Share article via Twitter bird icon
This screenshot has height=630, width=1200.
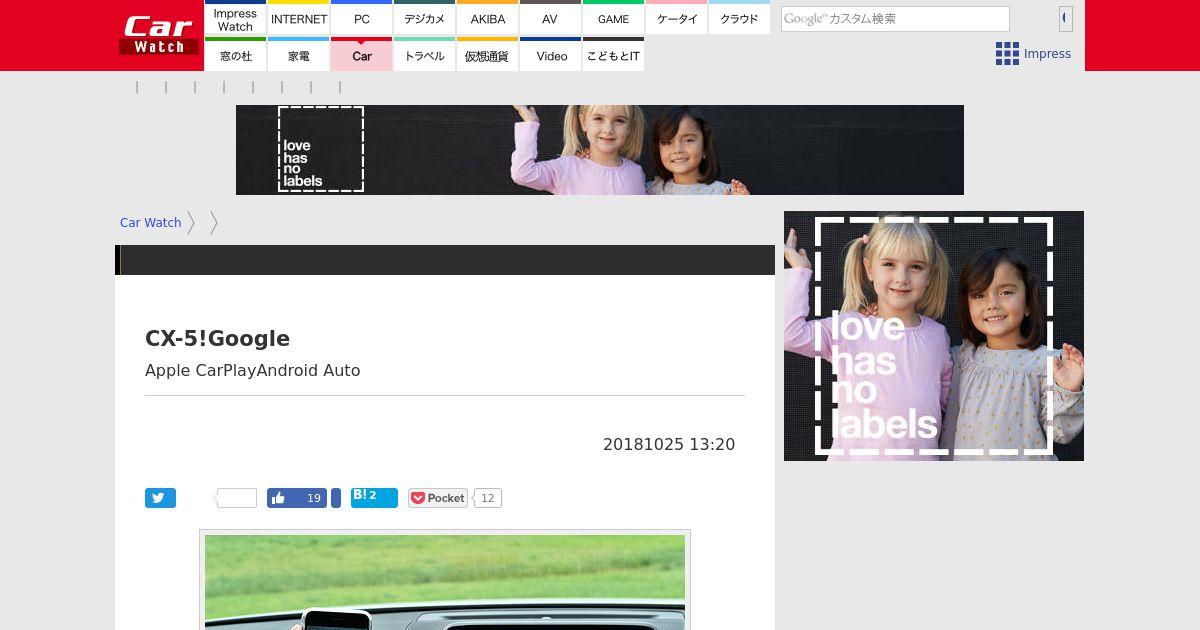tap(160, 498)
